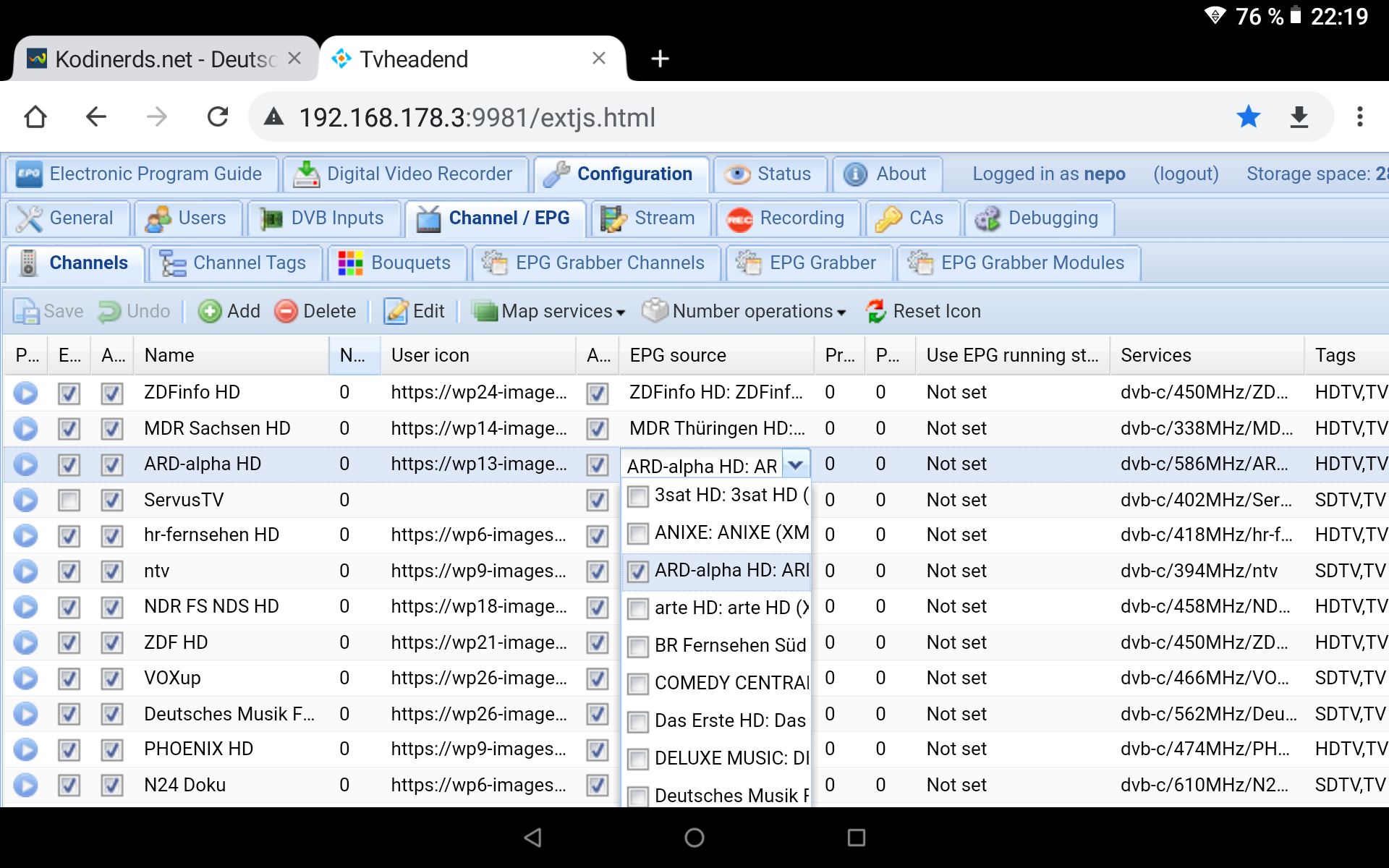Check 3sat HD in EPG source list

[637, 497]
